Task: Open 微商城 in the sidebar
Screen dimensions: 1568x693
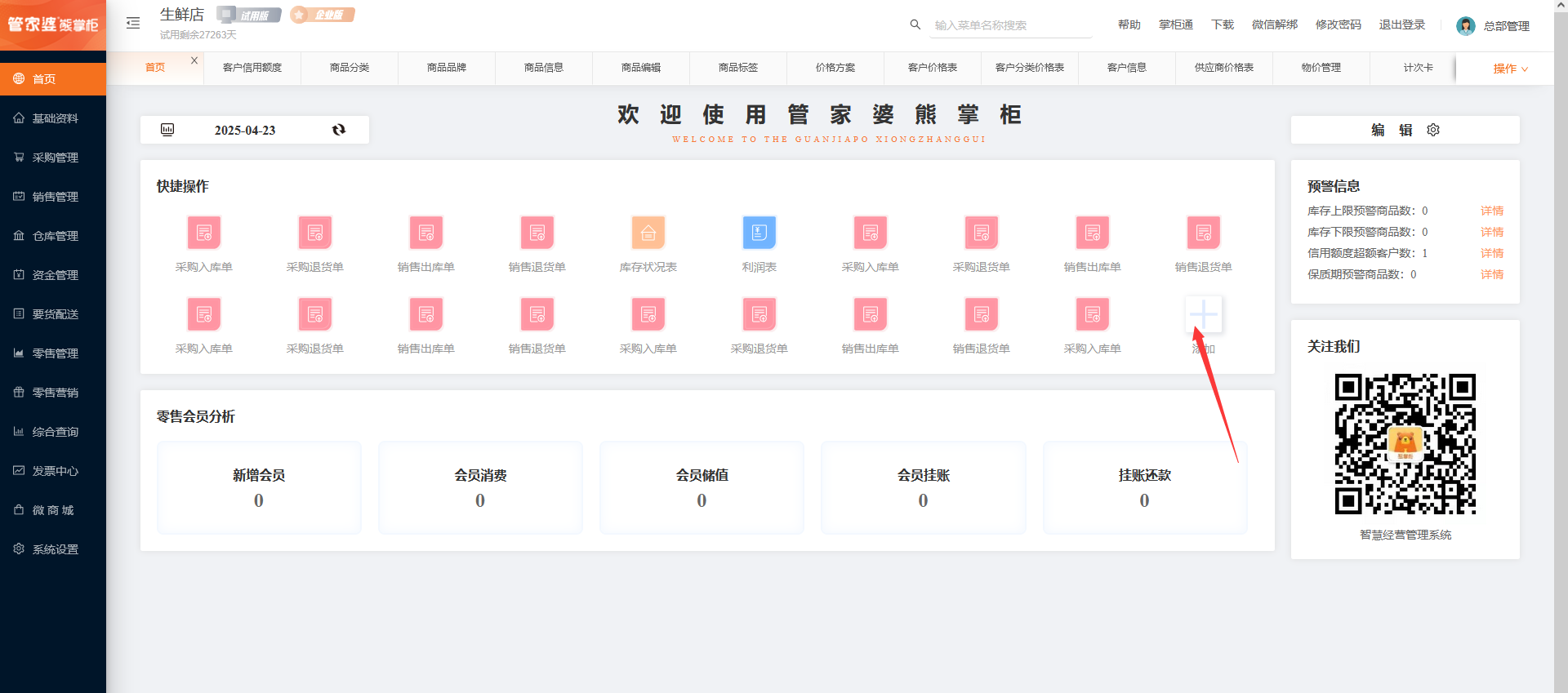Action: pos(53,510)
